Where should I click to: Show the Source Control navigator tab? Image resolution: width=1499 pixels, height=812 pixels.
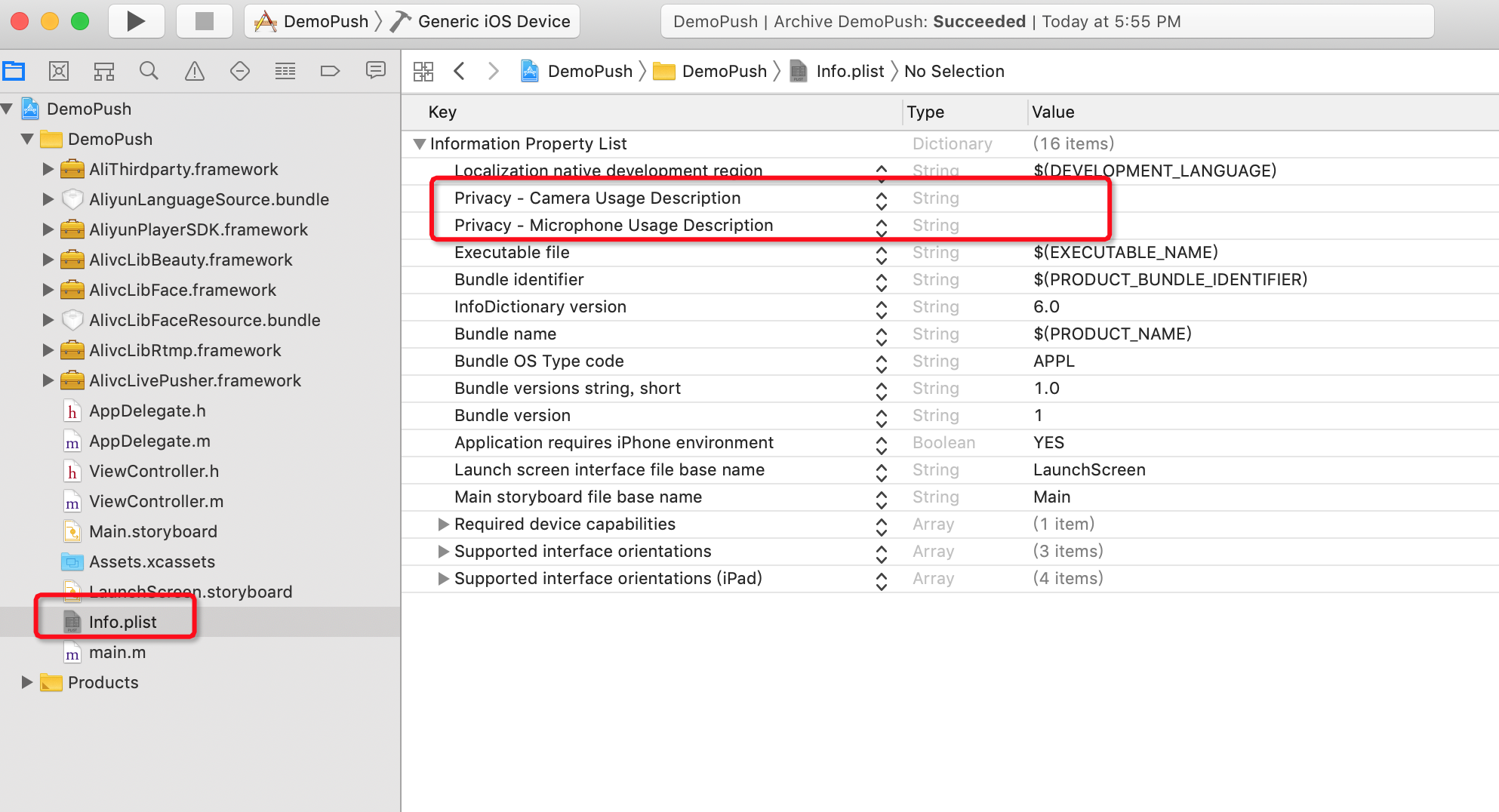[59, 71]
